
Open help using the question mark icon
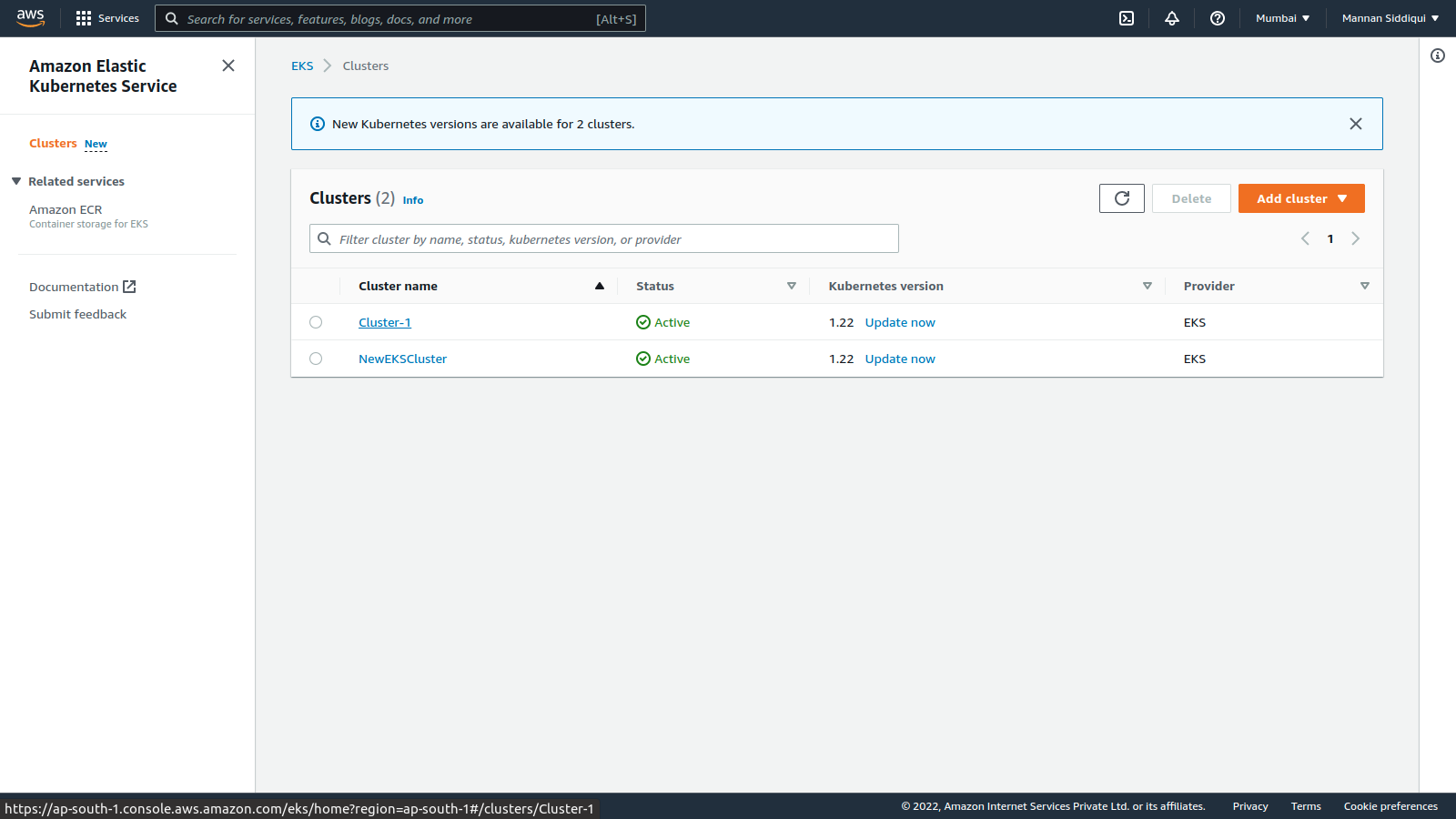(x=1218, y=18)
